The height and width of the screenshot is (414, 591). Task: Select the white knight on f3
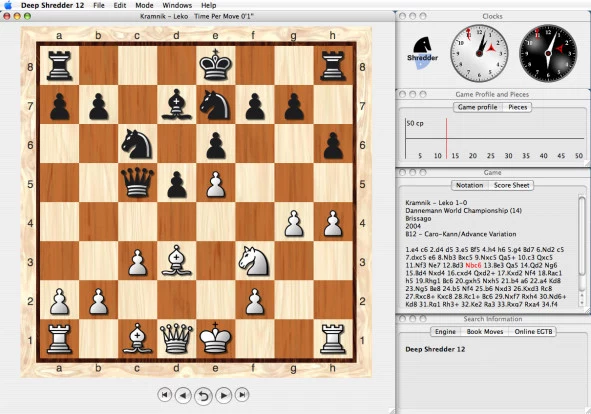pos(254,261)
